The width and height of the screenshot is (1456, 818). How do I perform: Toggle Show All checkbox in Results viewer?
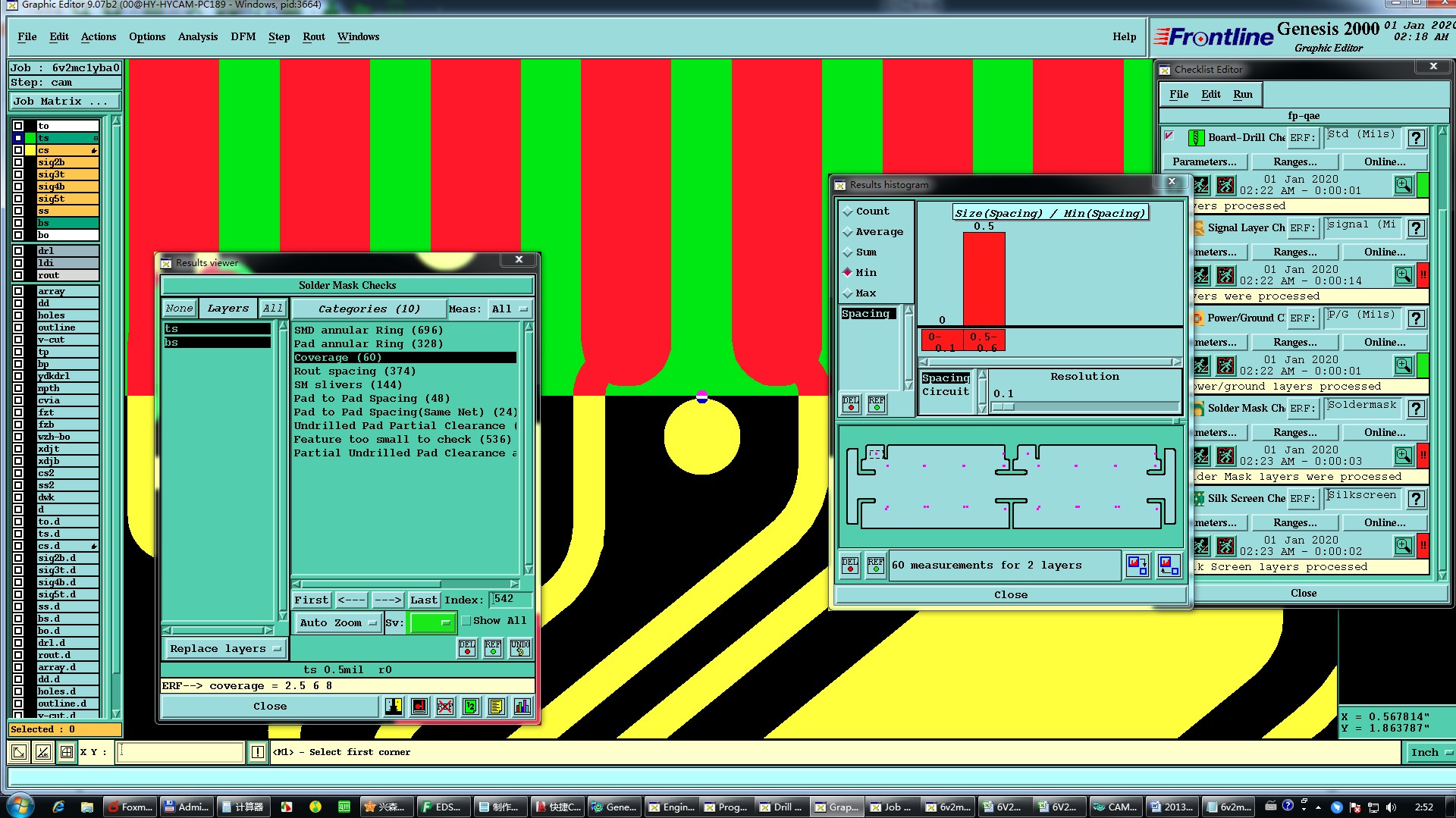[x=466, y=621]
